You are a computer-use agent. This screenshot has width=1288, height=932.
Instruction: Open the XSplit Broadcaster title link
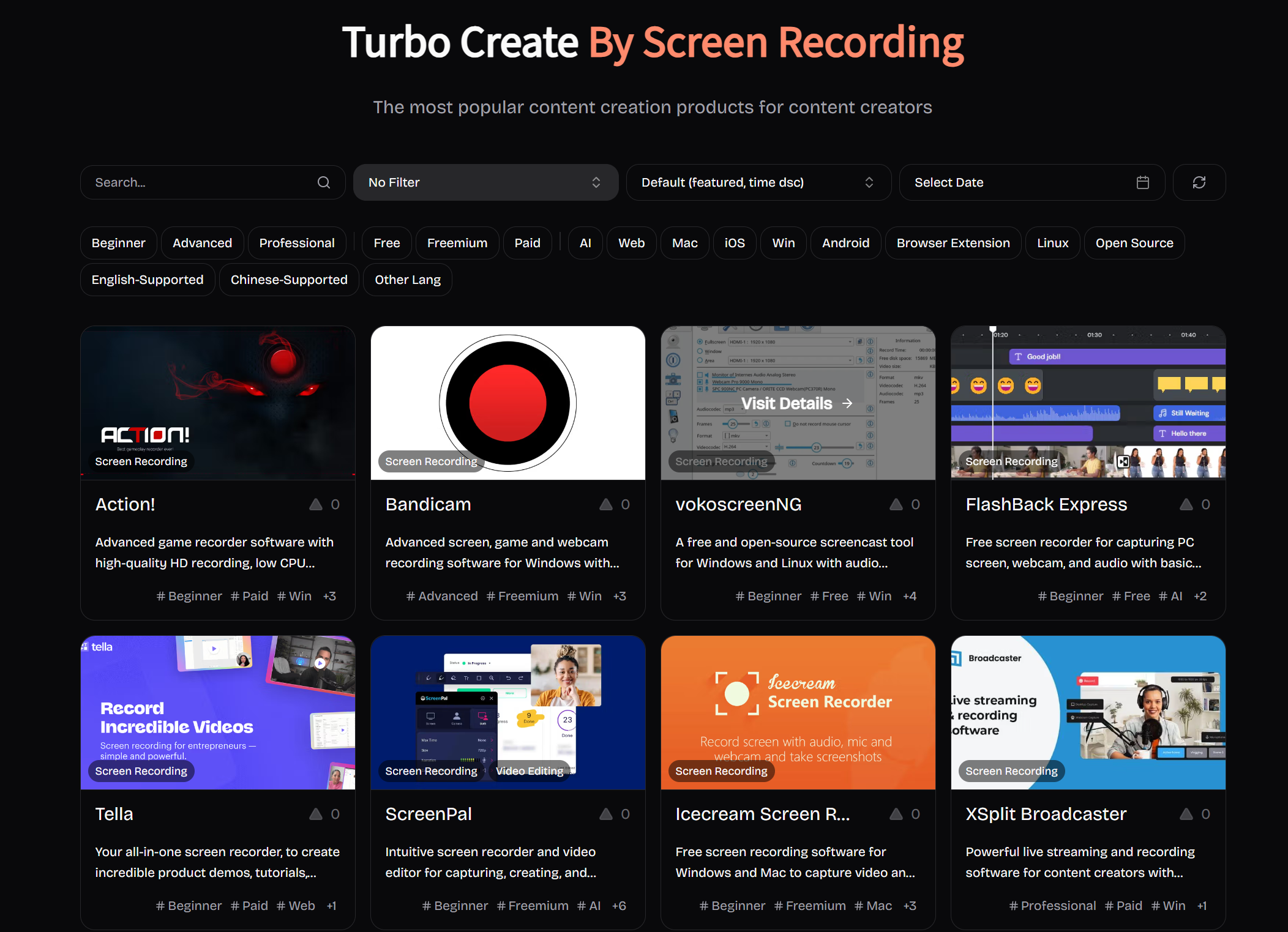pyautogui.click(x=1046, y=814)
